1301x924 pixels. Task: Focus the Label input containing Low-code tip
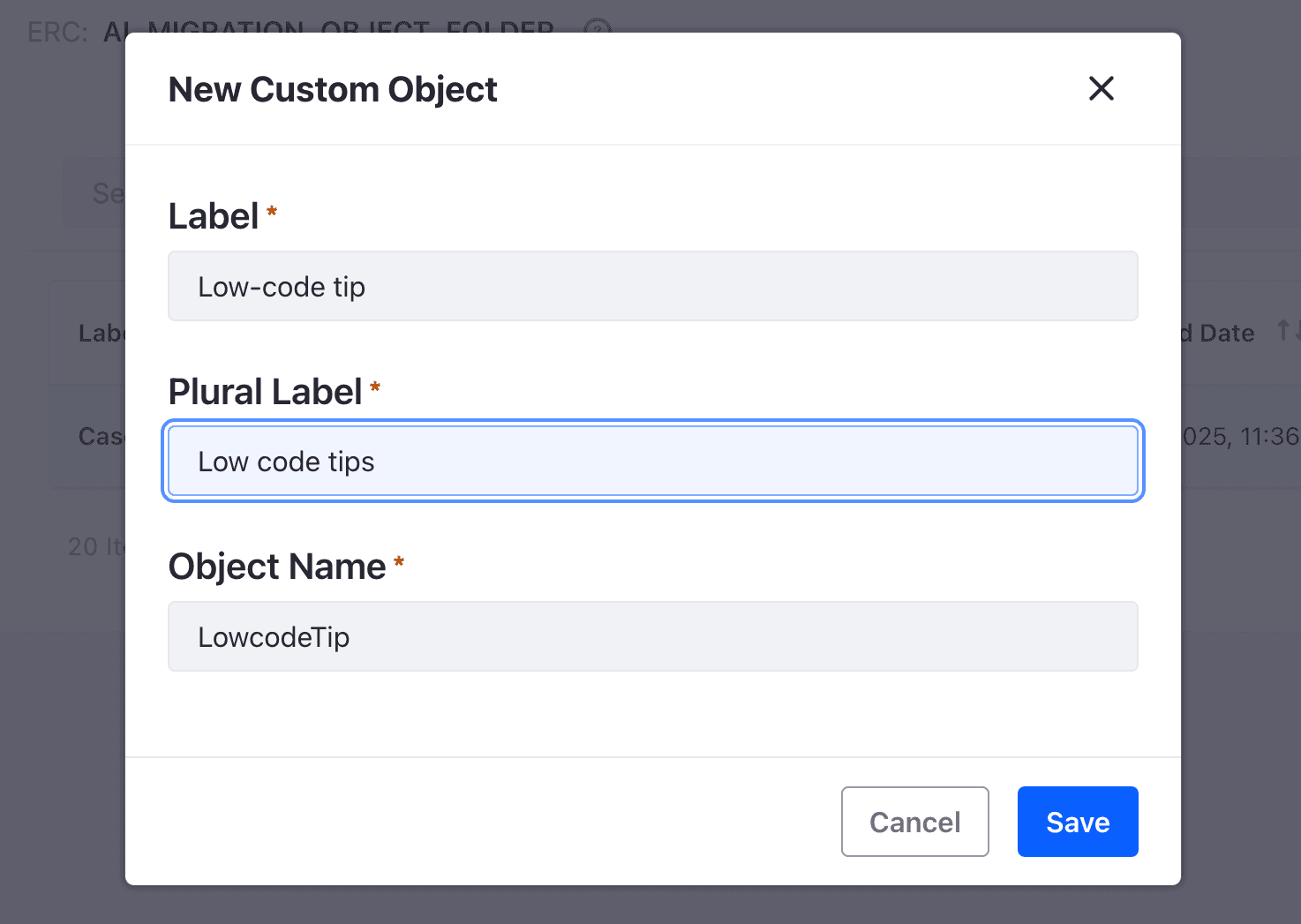[652, 286]
